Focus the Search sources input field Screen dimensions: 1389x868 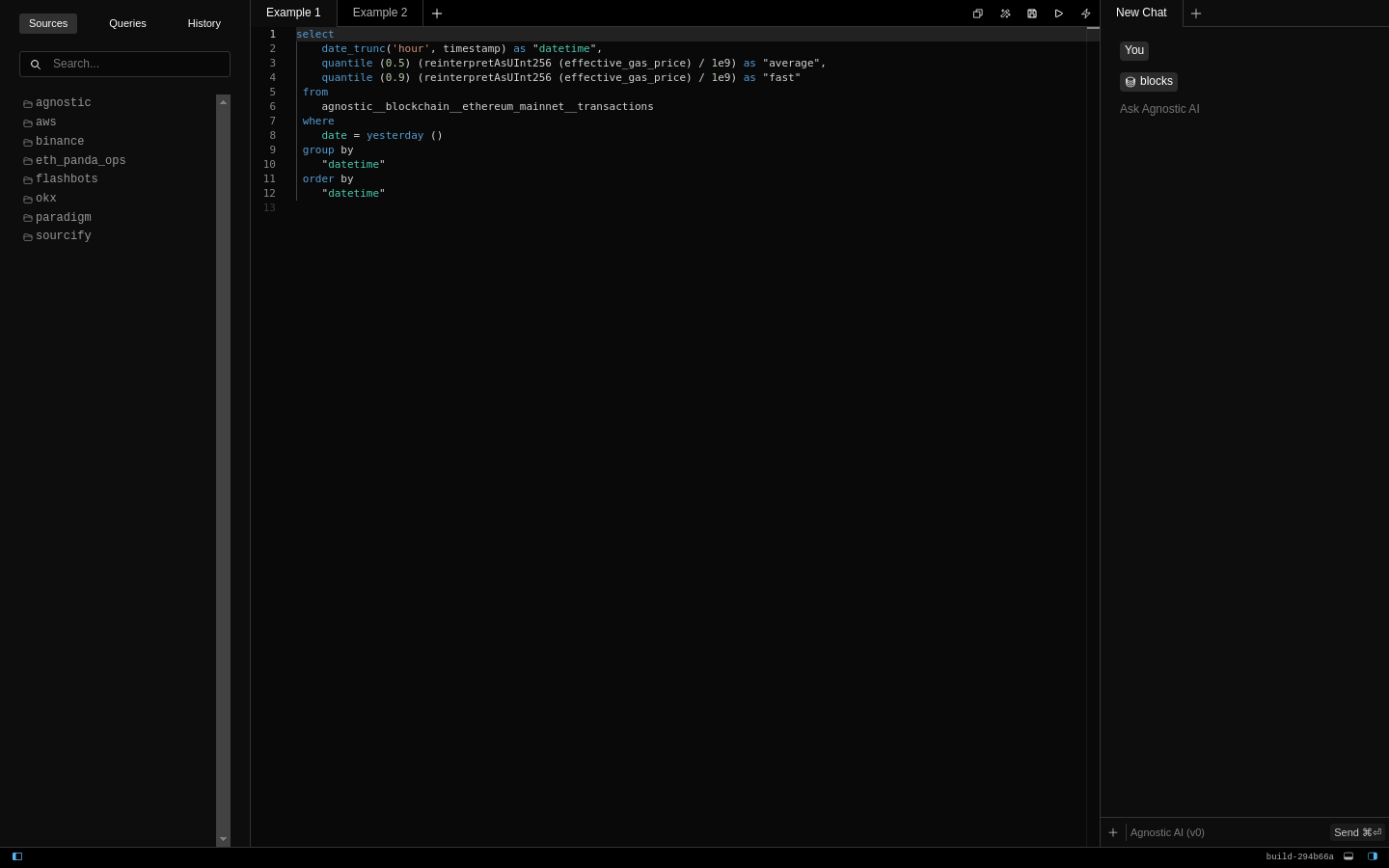(124, 64)
